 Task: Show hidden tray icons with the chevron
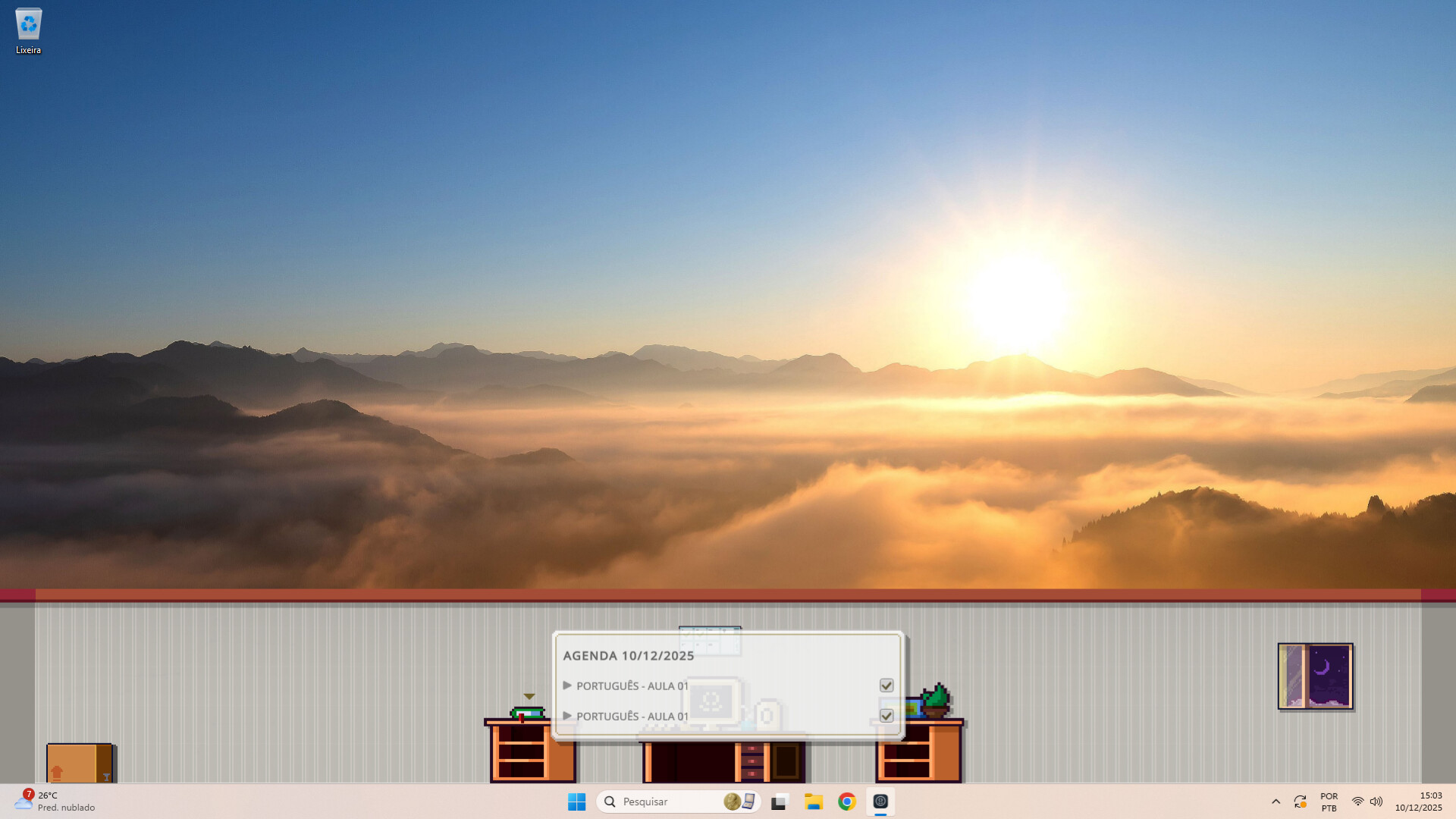click(1276, 802)
